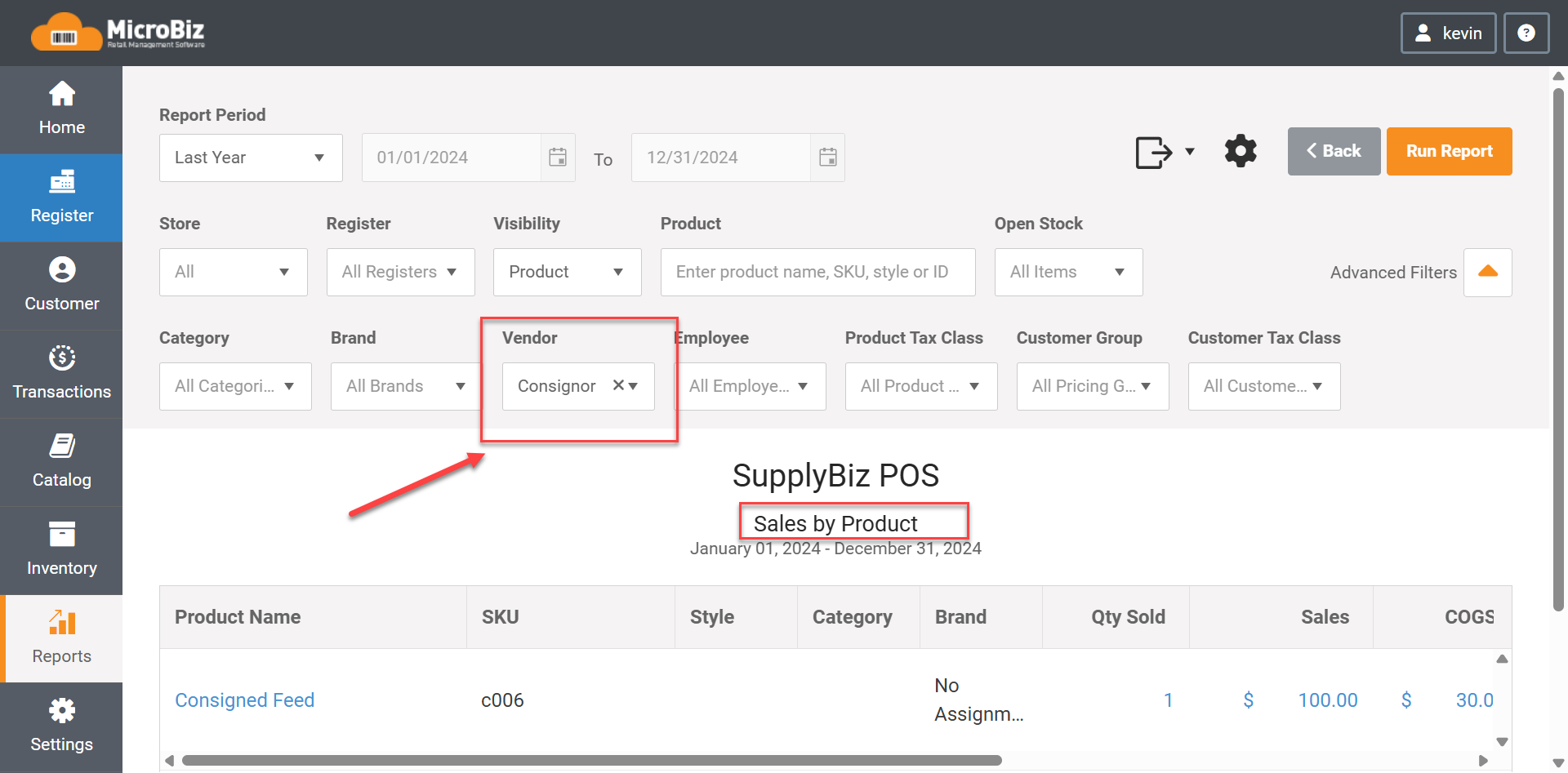Go to Home in the sidebar
Viewport: 1568px width, 773px height.
pos(61,109)
